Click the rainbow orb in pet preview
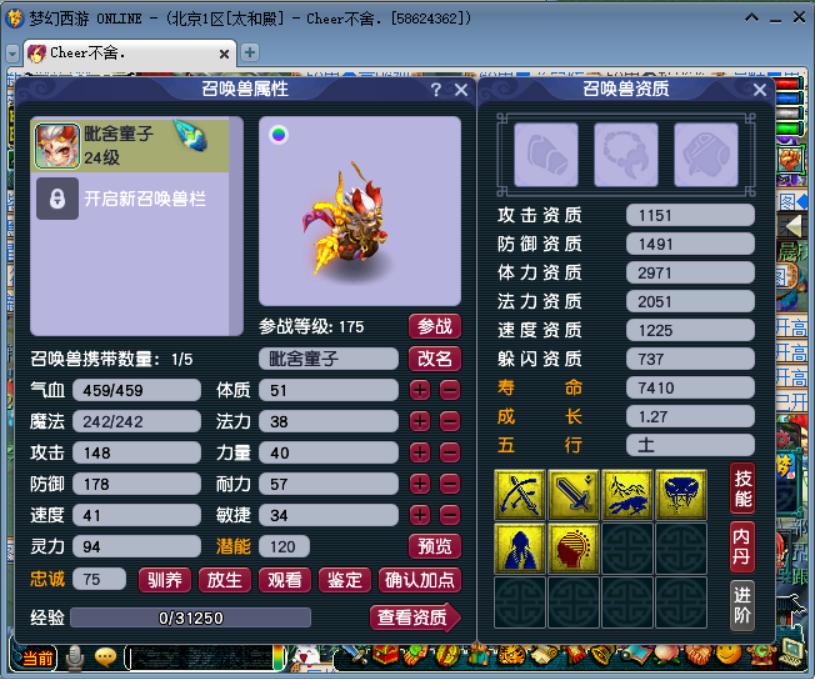The width and height of the screenshot is (815, 679). pos(279,135)
